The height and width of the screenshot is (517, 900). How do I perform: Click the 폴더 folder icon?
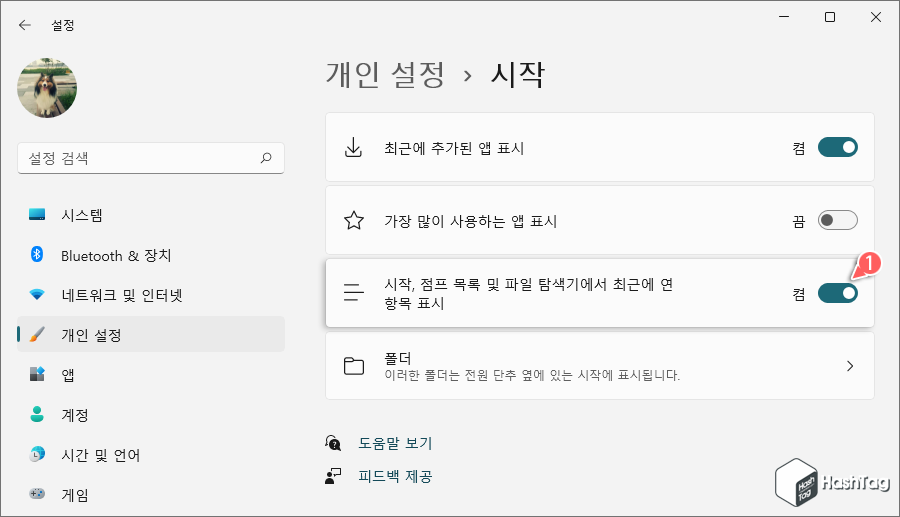[x=354, y=366]
